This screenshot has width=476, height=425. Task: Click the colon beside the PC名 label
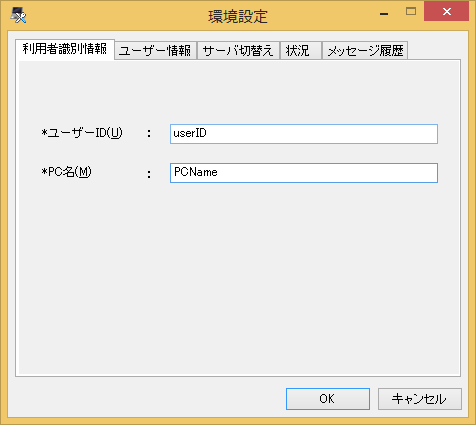(149, 174)
